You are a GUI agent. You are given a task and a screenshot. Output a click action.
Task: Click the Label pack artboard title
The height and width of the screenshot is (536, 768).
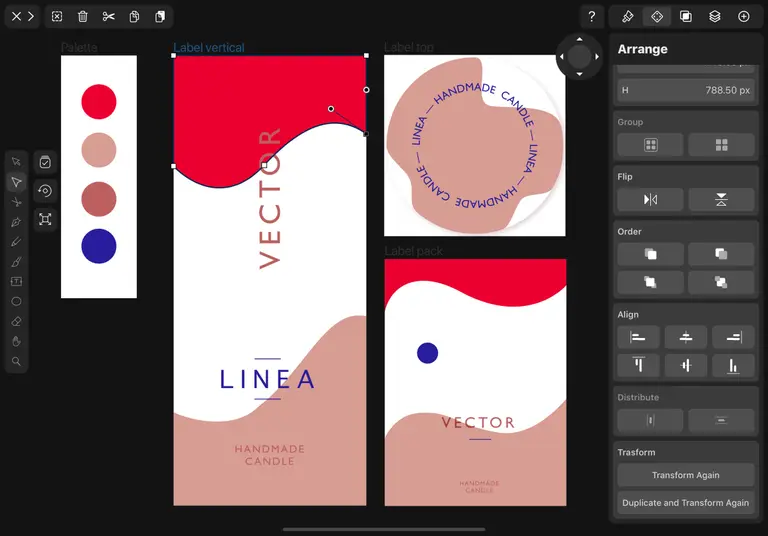(x=413, y=251)
